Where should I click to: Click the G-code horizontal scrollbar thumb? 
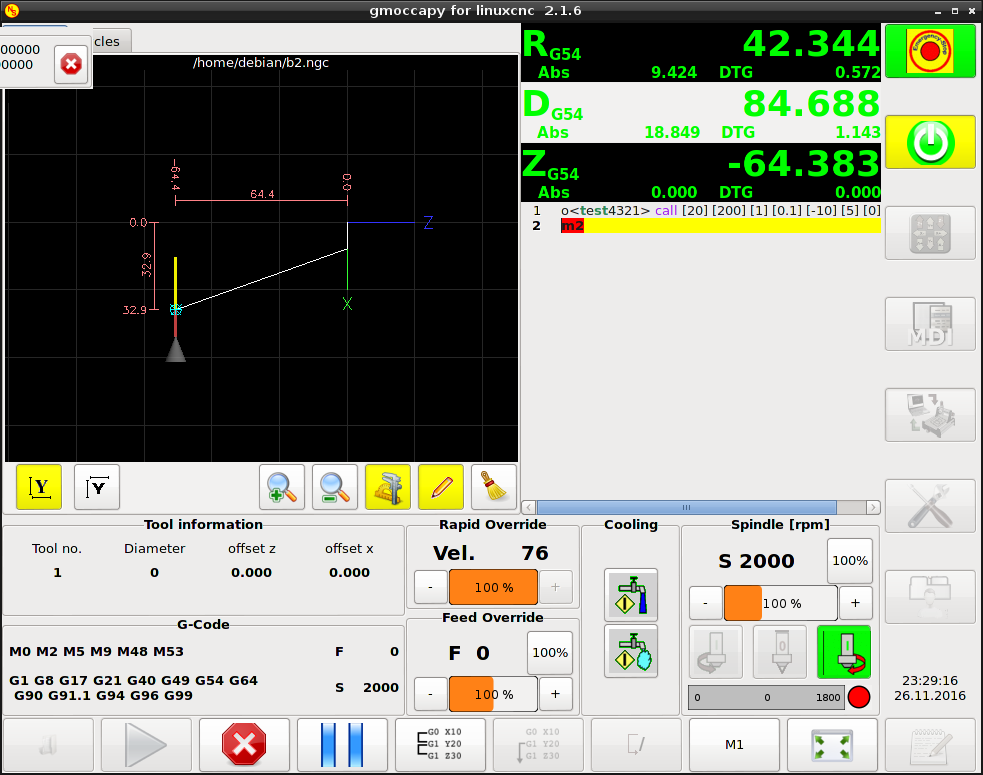tap(686, 507)
